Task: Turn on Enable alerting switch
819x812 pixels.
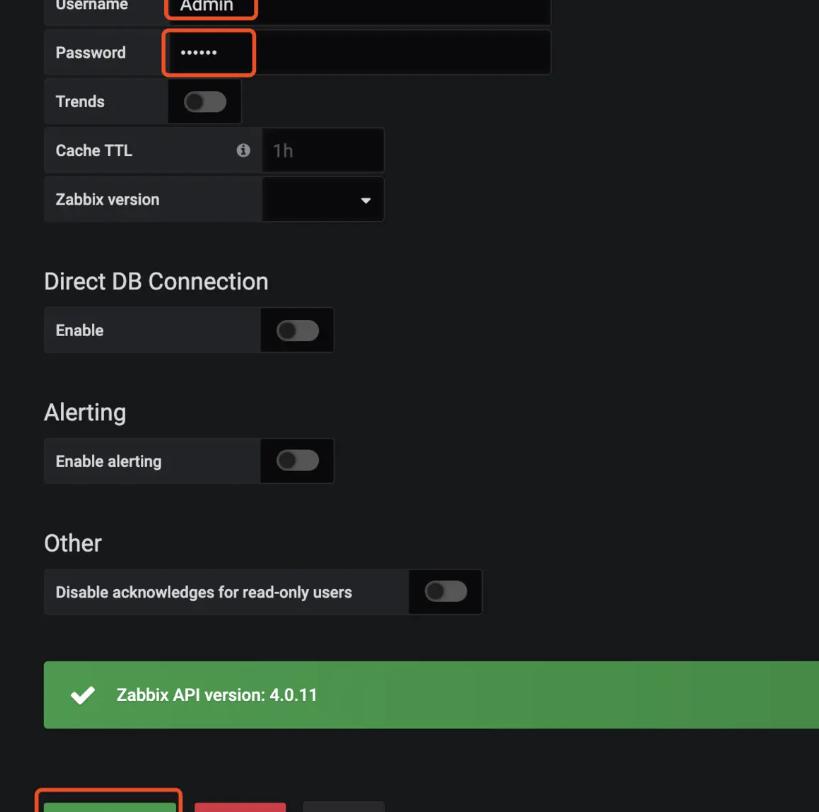Action: (x=297, y=461)
